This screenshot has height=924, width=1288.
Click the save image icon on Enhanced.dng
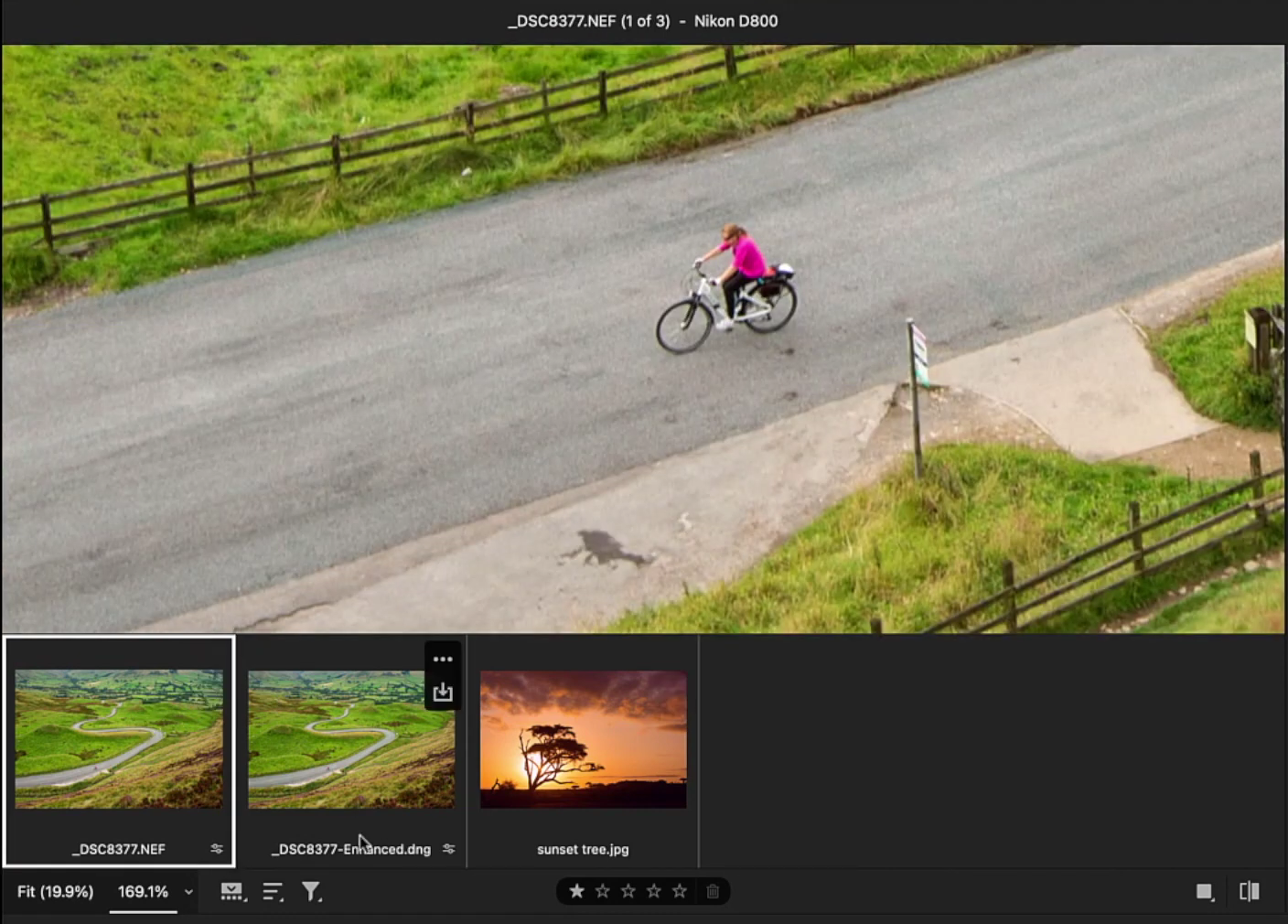(443, 693)
